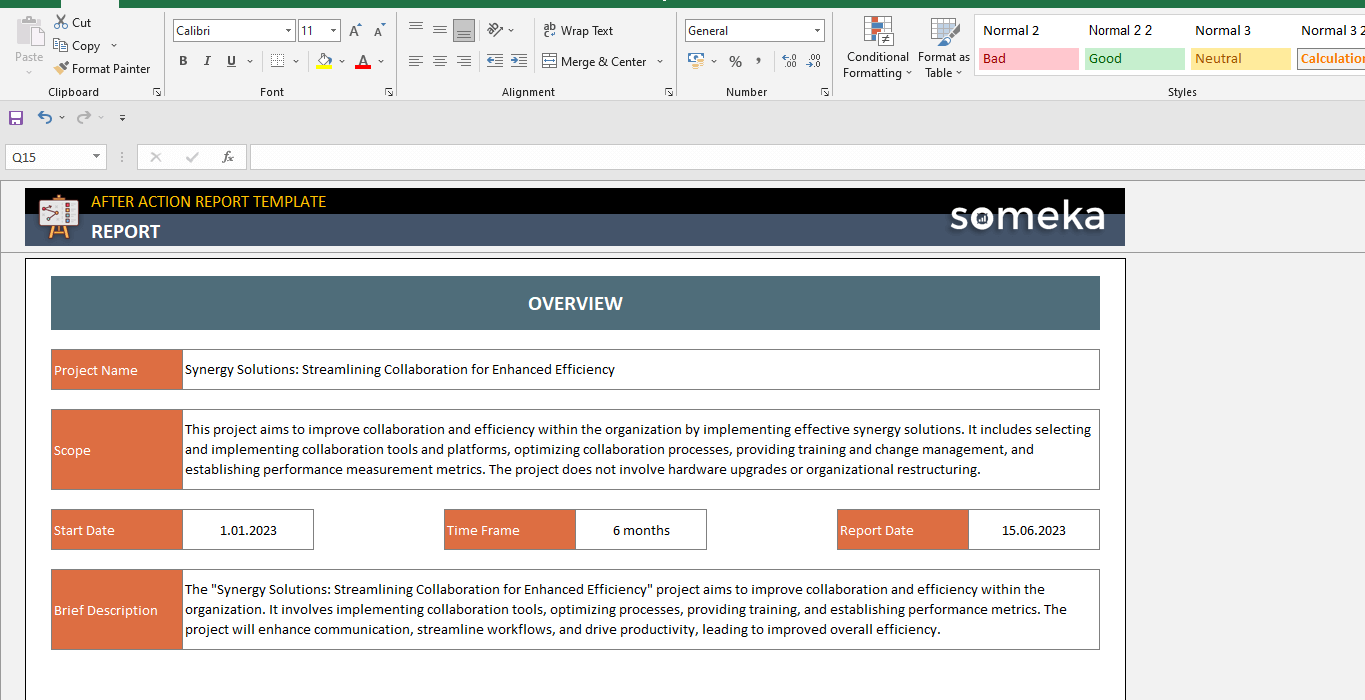The height and width of the screenshot is (700, 1365).
Task: Click the Redo arrow
Action: point(84,117)
